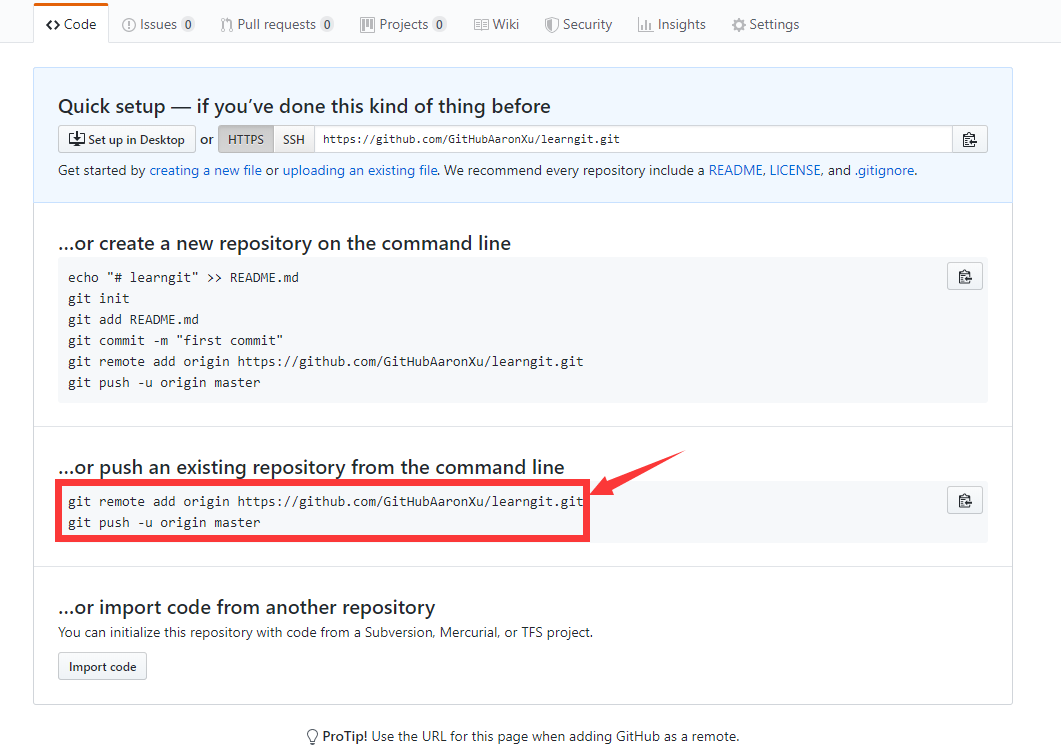Go to the Projects tab
The image size is (1061, 746).
[x=403, y=24]
